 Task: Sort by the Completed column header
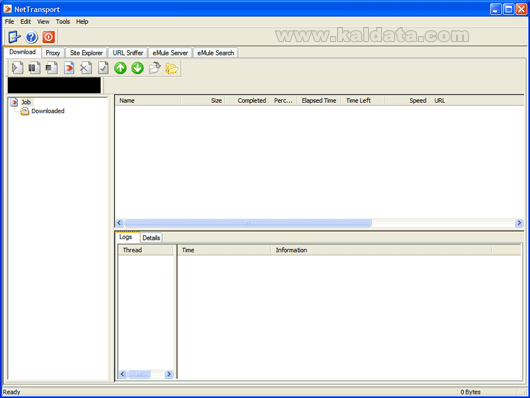(x=247, y=100)
